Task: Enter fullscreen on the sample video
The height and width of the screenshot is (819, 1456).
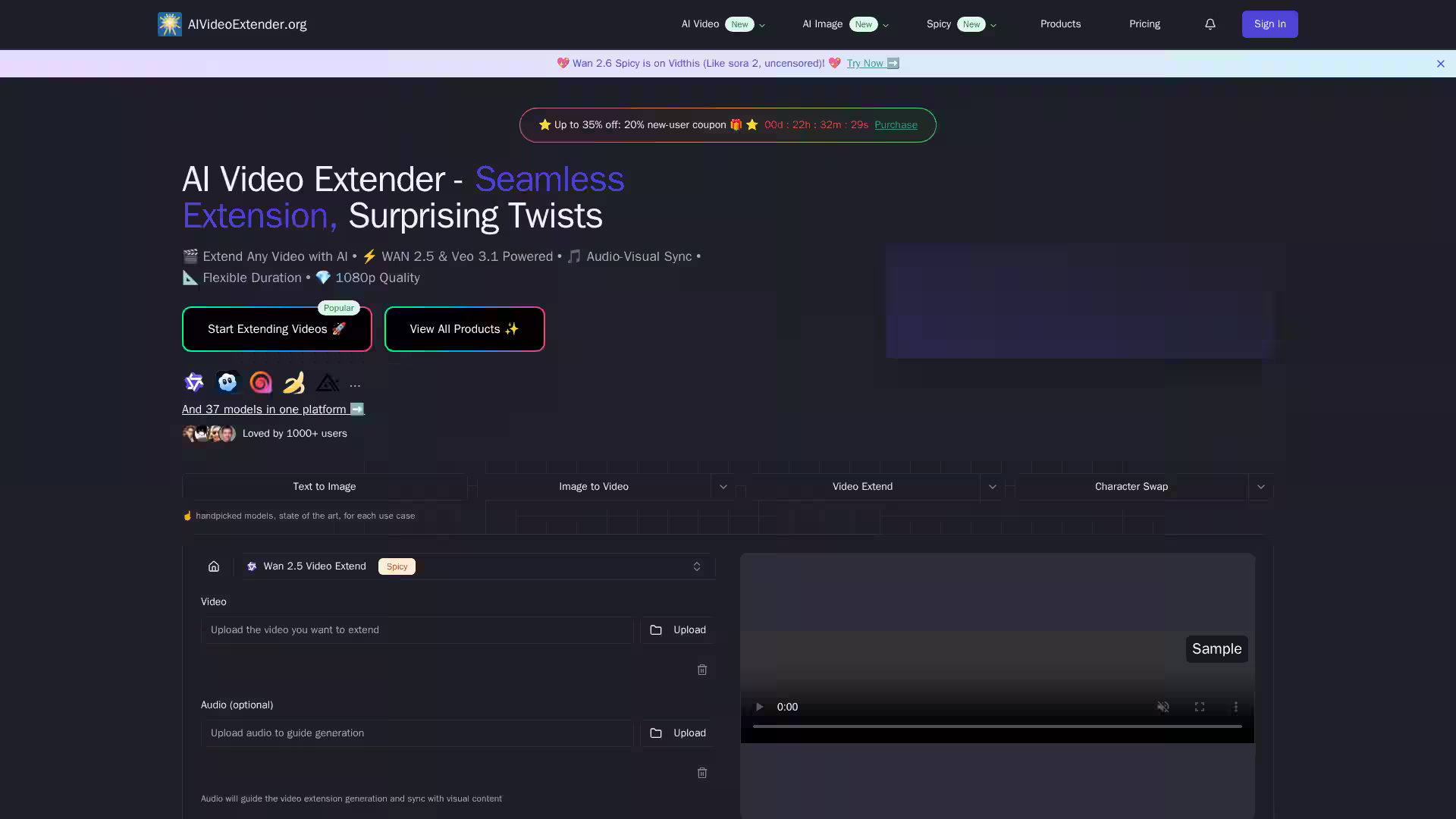Action: tap(1200, 707)
